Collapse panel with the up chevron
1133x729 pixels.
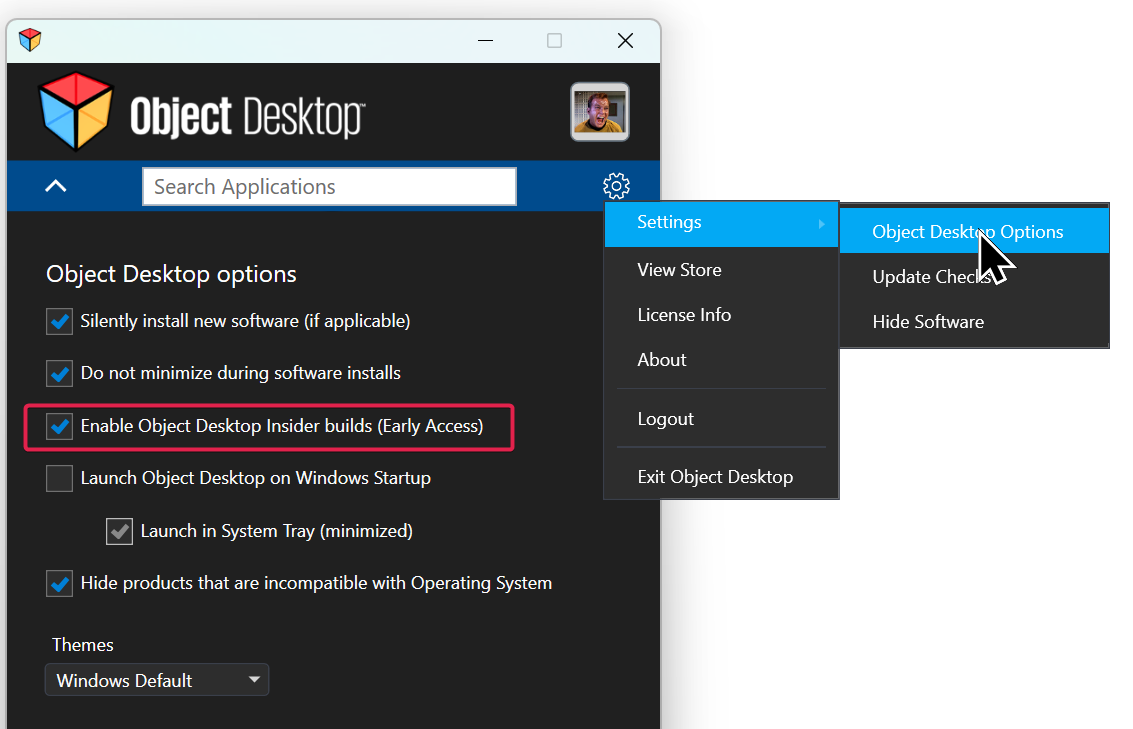click(56, 186)
